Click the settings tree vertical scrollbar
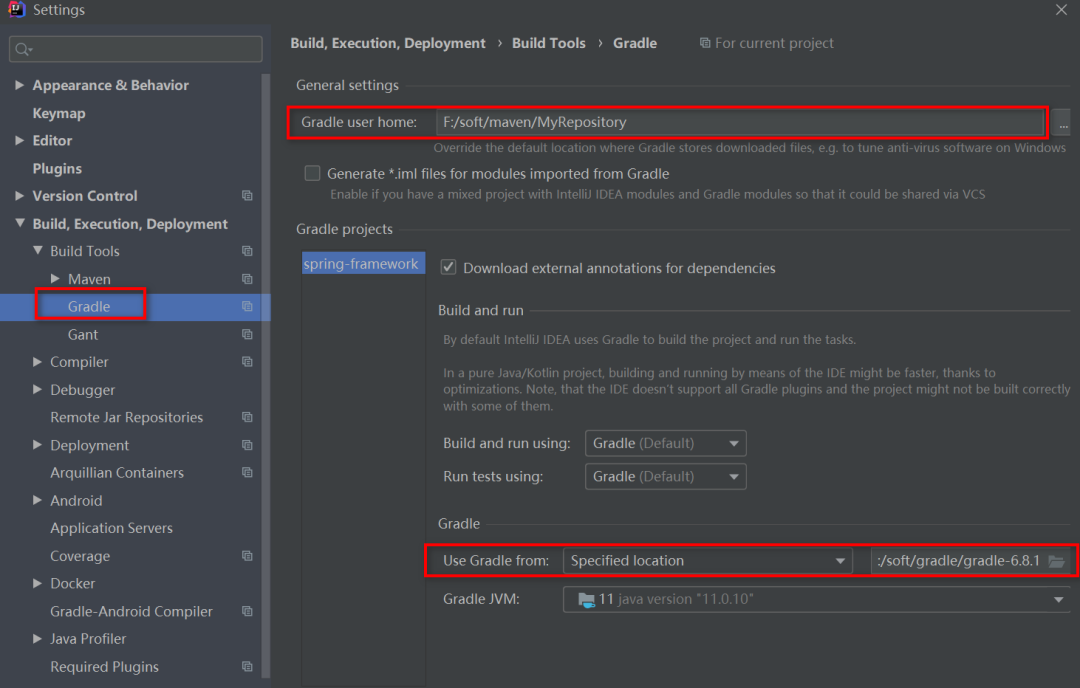Viewport: 1080px width, 688px height. coord(265,375)
